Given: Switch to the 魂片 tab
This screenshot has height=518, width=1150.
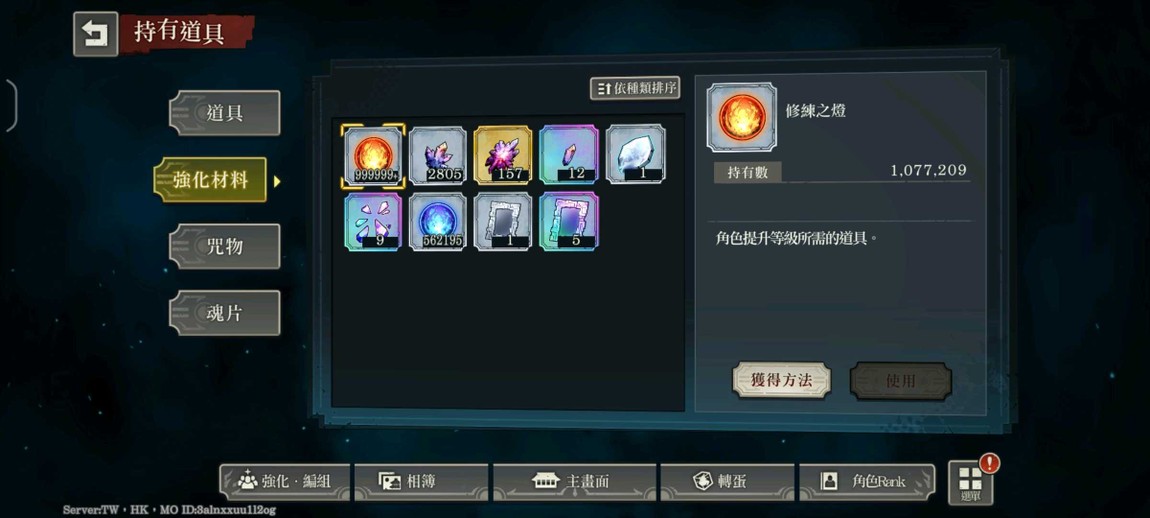Looking at the screenshot, I should pyautogui.click(x=224, y=313).
